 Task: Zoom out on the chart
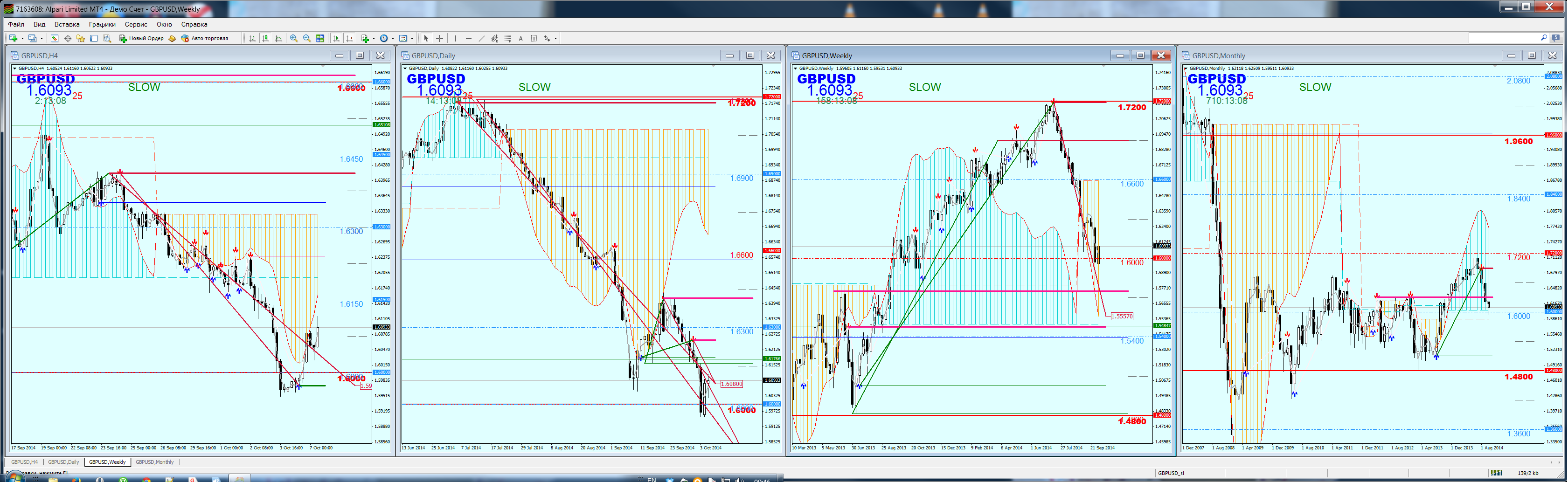click(307, 38)
